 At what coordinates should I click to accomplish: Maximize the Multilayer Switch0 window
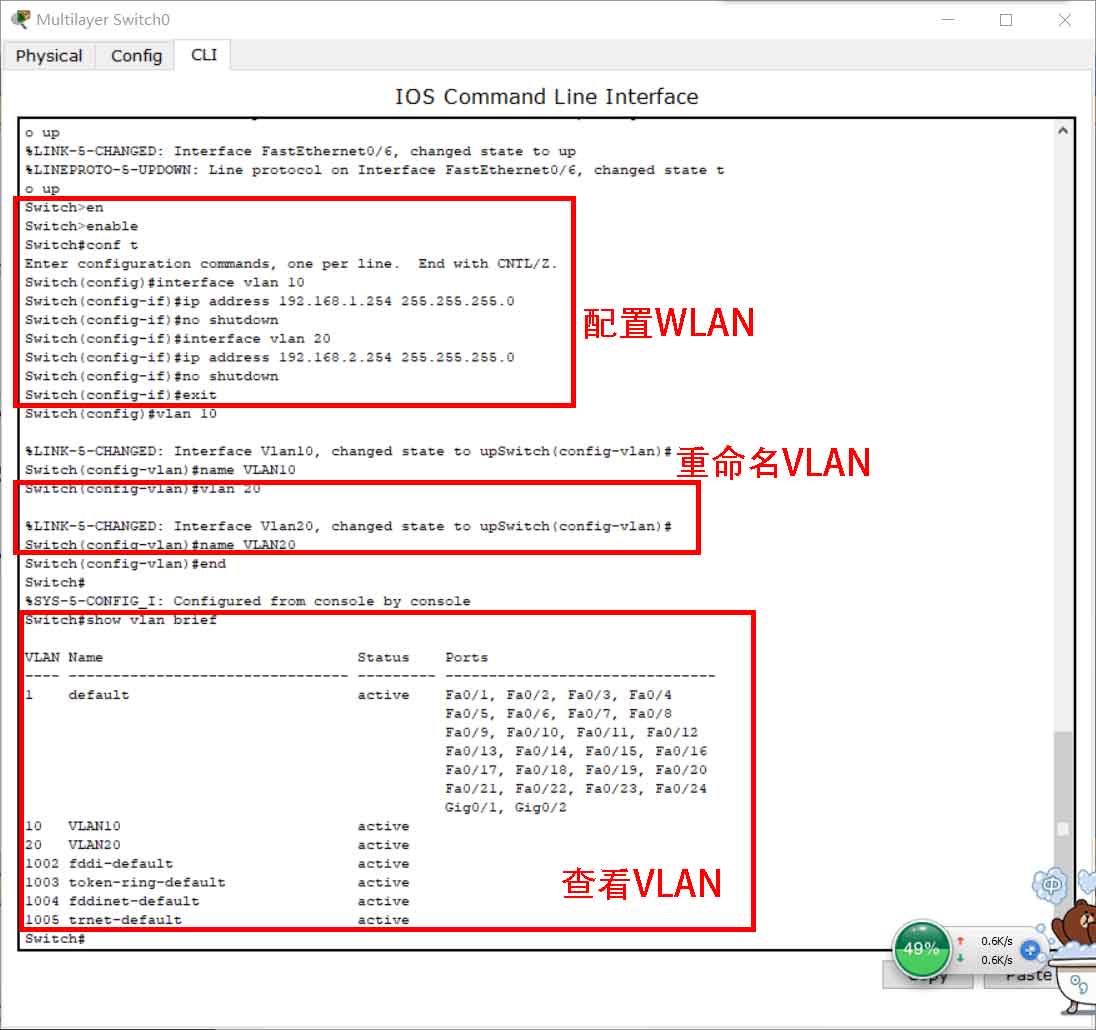point(1006,20)
